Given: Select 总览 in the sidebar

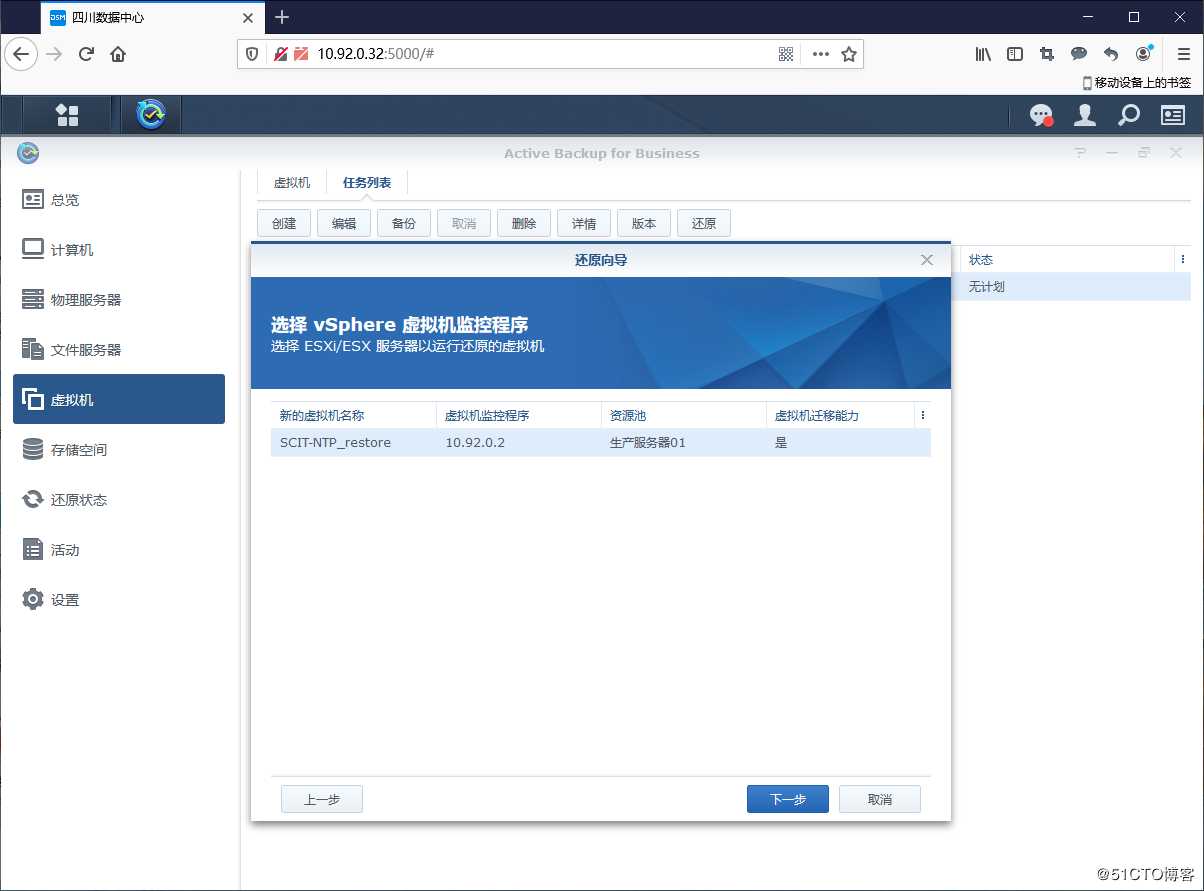Looking at the screenshot, I should click(119, 199).
